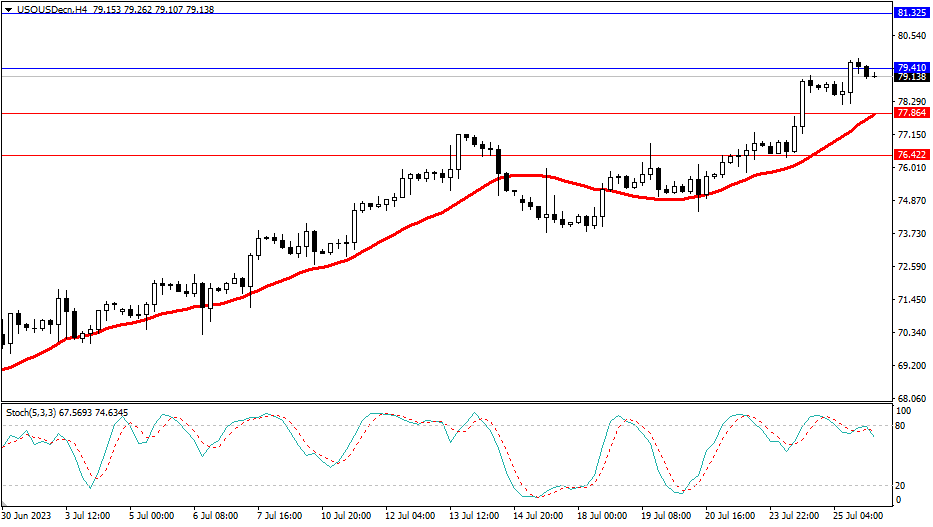Click the gray 79.138 current price label
Image resolution: width=933 pixels, height=527 pixels.
coord(911,77)
